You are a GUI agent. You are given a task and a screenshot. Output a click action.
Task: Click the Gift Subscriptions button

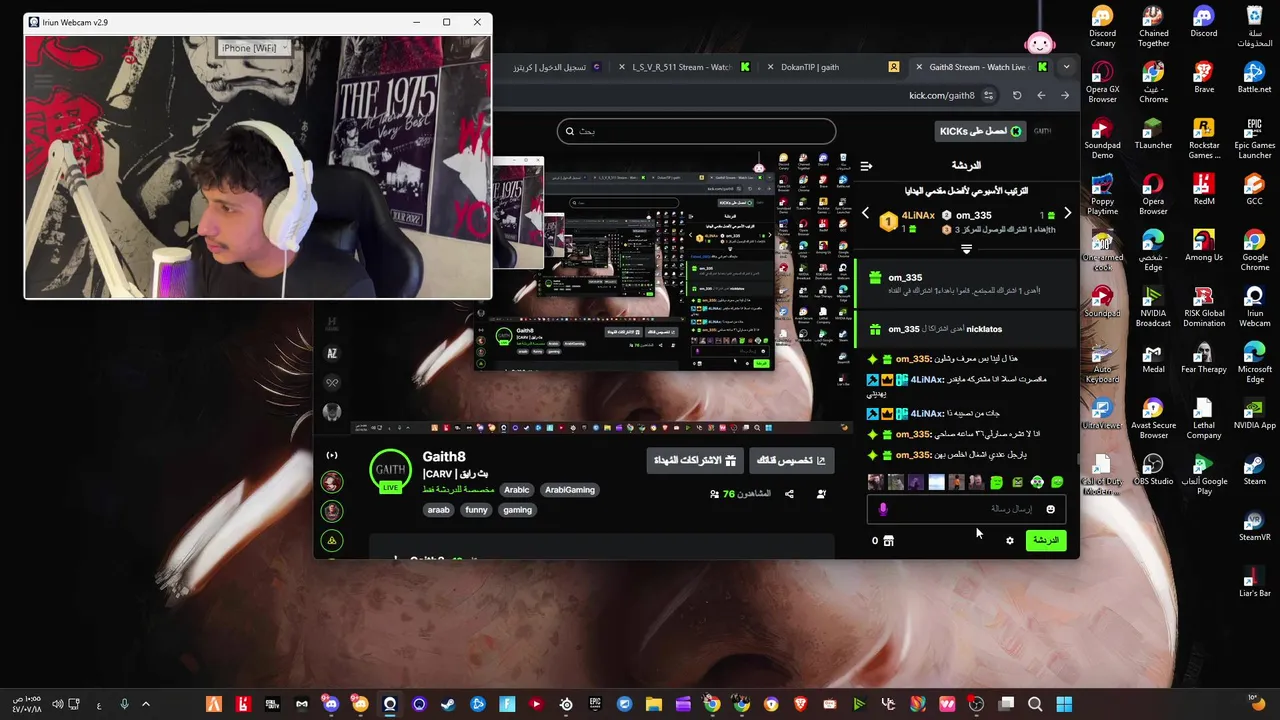(695, 460)
